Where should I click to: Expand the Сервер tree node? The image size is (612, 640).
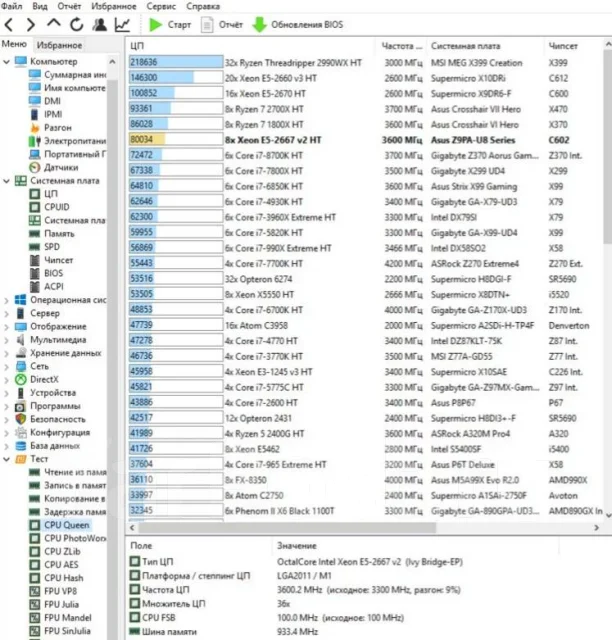pos(6,313)
